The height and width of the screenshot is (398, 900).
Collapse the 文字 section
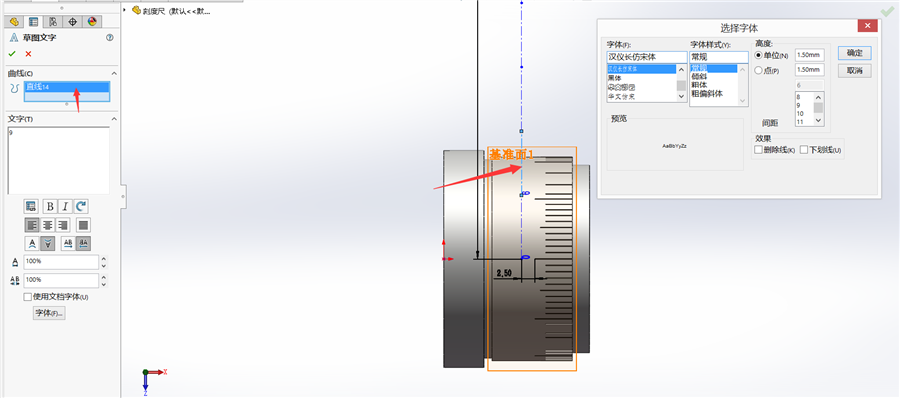point(114,119)
